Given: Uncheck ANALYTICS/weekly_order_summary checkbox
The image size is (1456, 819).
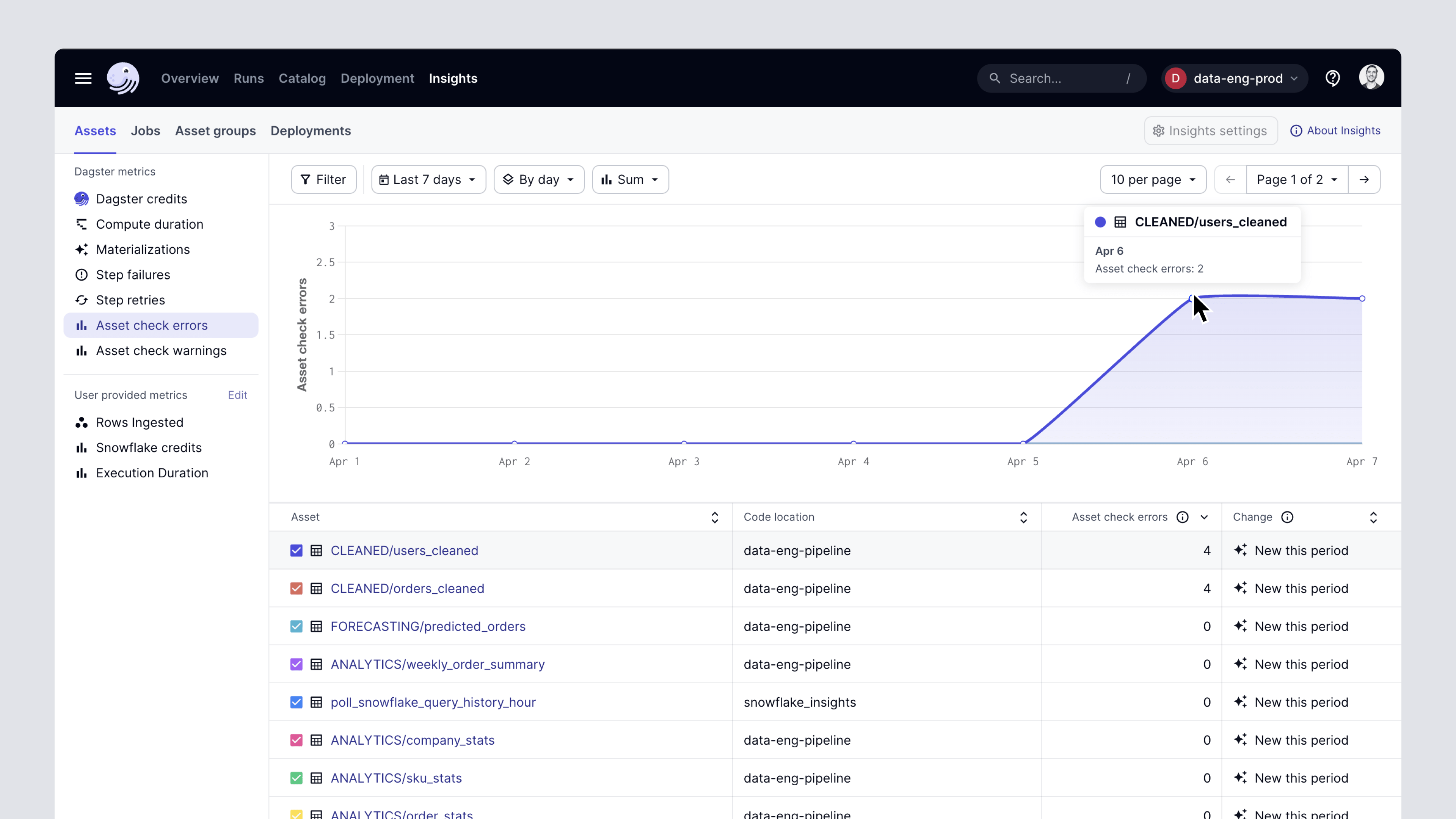Looking at the screenshot, I should pos(296,664).
